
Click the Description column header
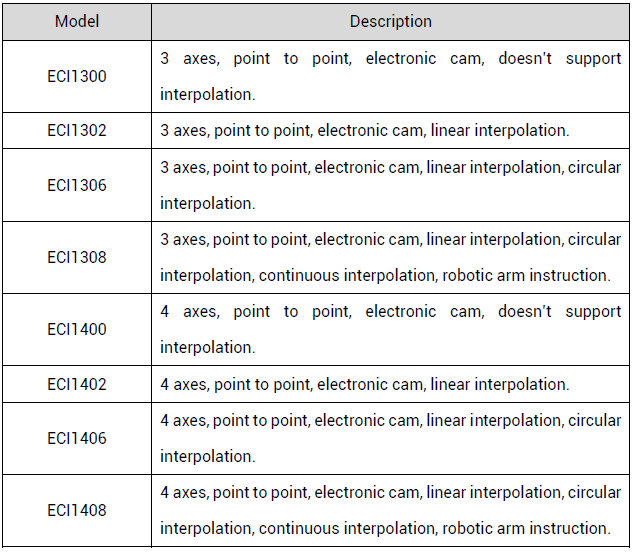[390, 21]
